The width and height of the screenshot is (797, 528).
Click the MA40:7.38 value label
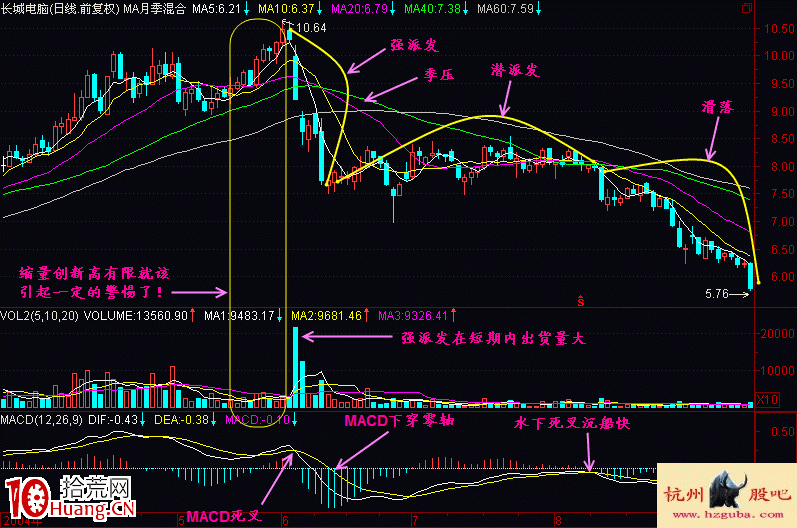tap(433, 8)
